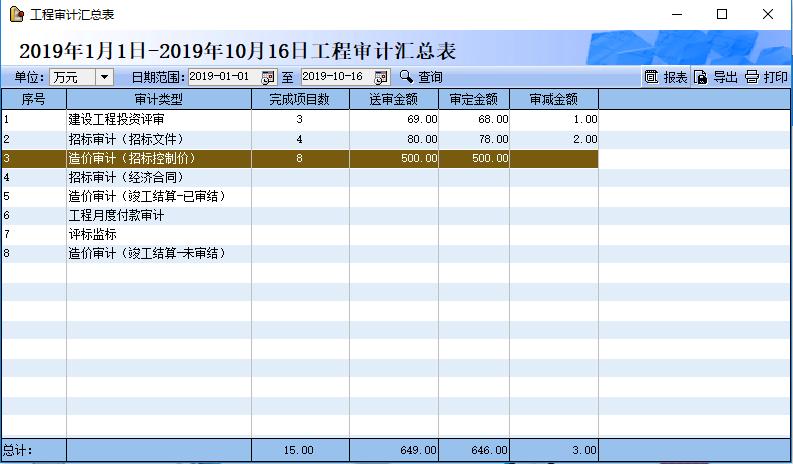The width and height of the screenshot is (793, 464).
Task: Click the 报表 report icon
Action: coord(651,77)
